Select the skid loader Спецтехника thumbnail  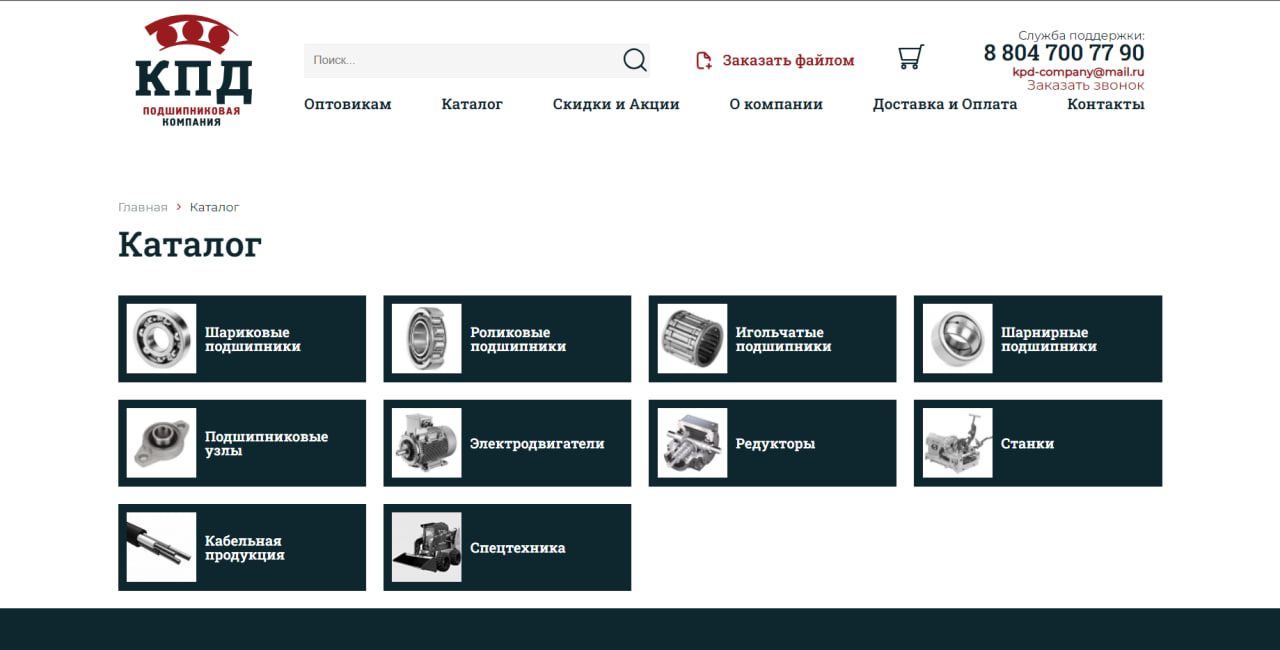427,547
